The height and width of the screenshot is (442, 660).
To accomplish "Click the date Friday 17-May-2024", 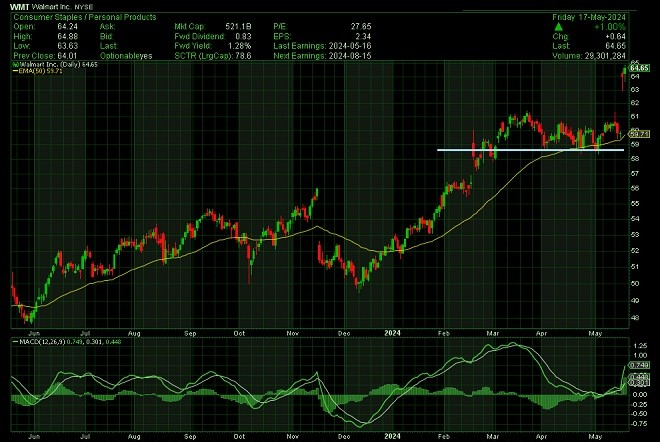I will tap(589, 17).
